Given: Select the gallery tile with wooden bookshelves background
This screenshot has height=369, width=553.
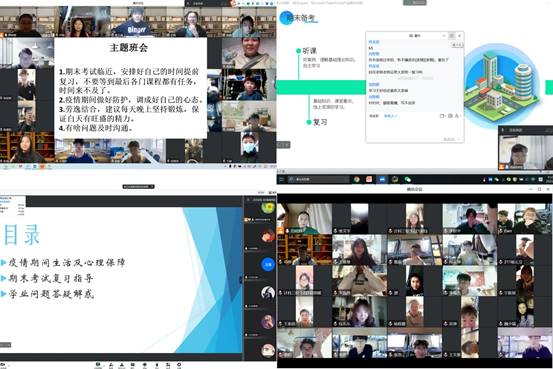Looking at the screenshot, I should coord(304,249).
